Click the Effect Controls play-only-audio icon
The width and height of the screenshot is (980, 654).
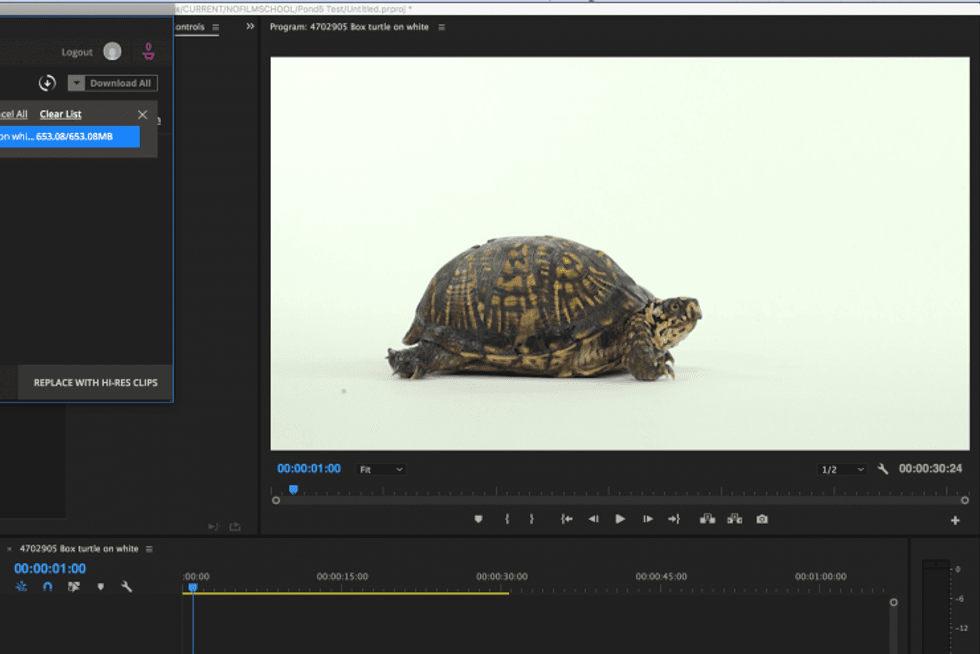[x=213, y=527]
